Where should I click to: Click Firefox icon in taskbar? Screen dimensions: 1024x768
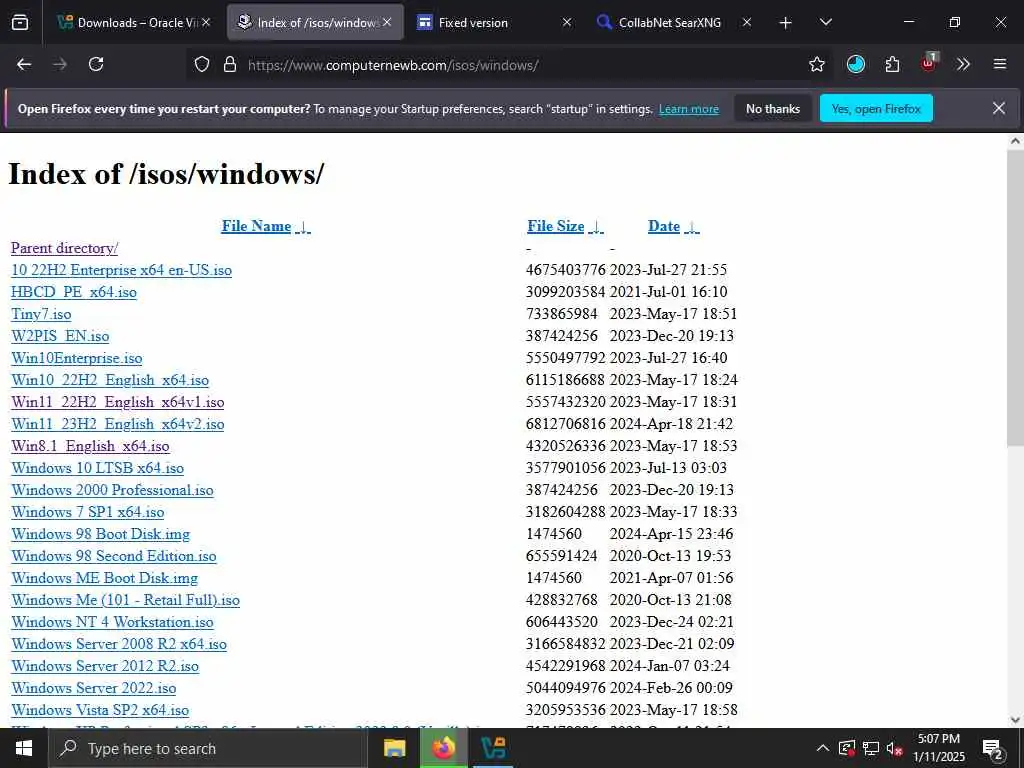pyautogui.click(x=443, y=748)
